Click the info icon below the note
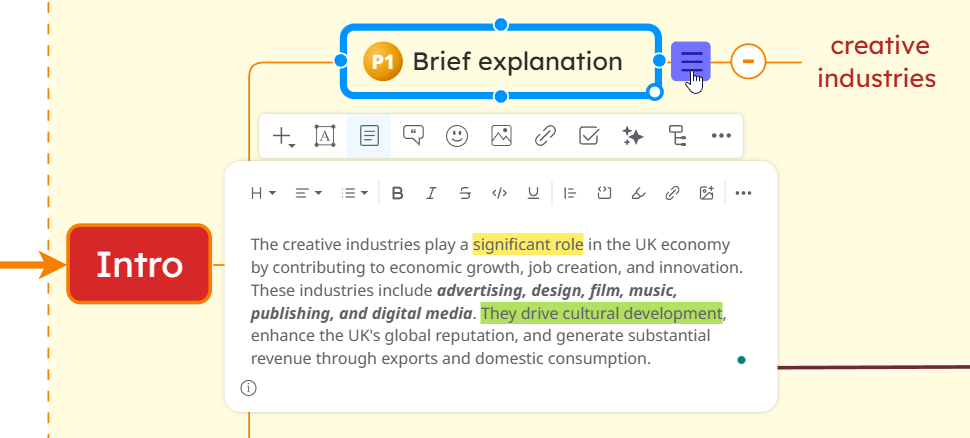The image size is (970, 438). click(248, 388)
